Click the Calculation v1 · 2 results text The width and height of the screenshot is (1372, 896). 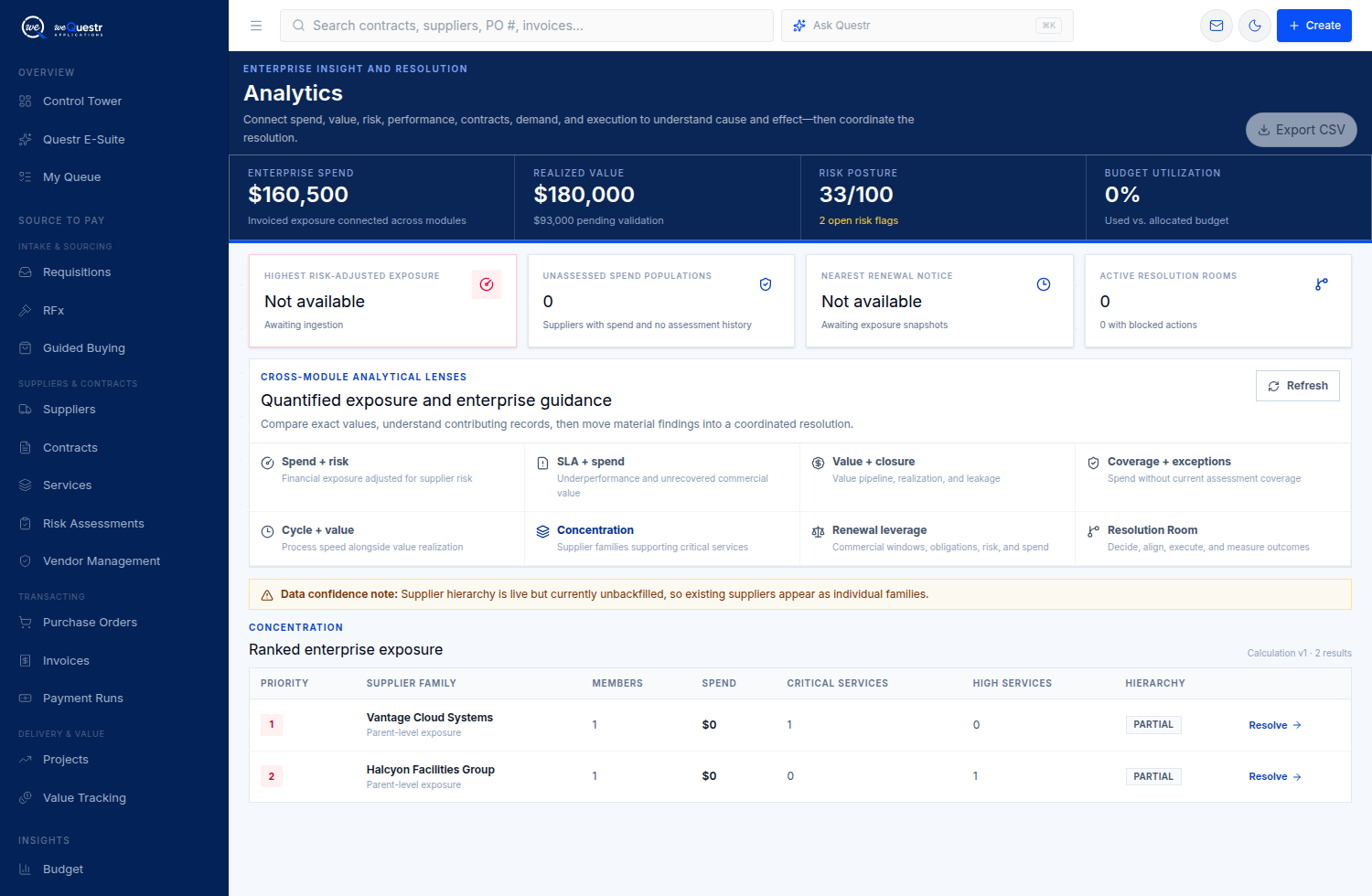[x=1299, y=653]
